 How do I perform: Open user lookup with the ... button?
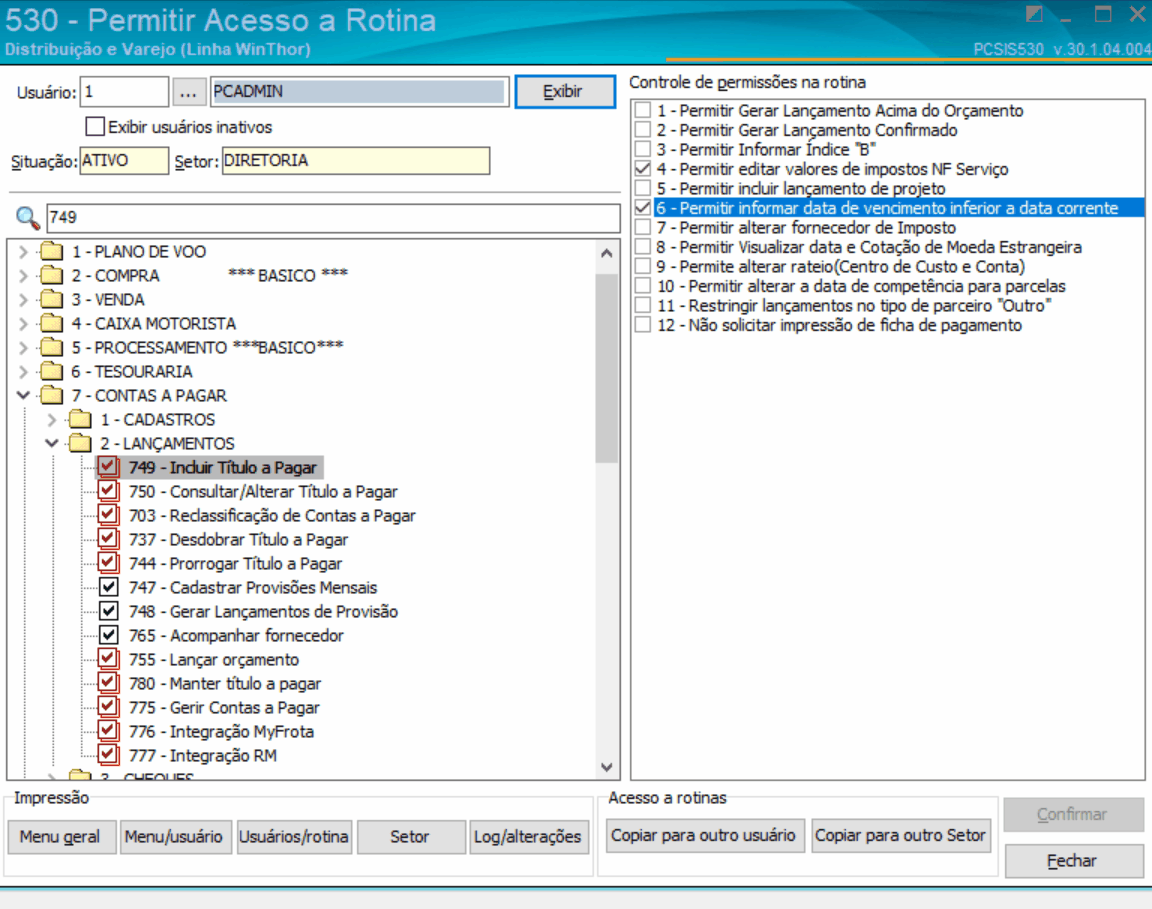pyautogui.click(x=188, y=93)
